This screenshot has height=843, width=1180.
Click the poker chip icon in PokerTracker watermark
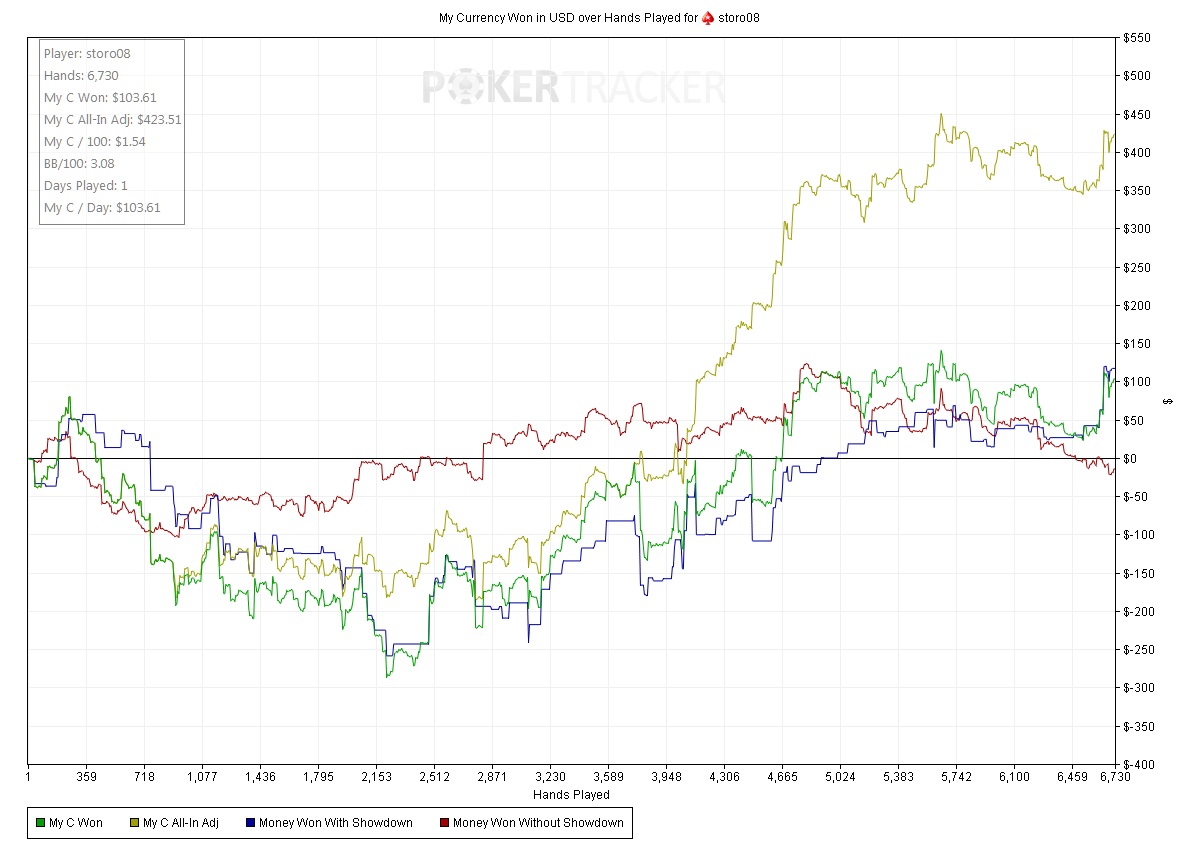coord(467,88)
